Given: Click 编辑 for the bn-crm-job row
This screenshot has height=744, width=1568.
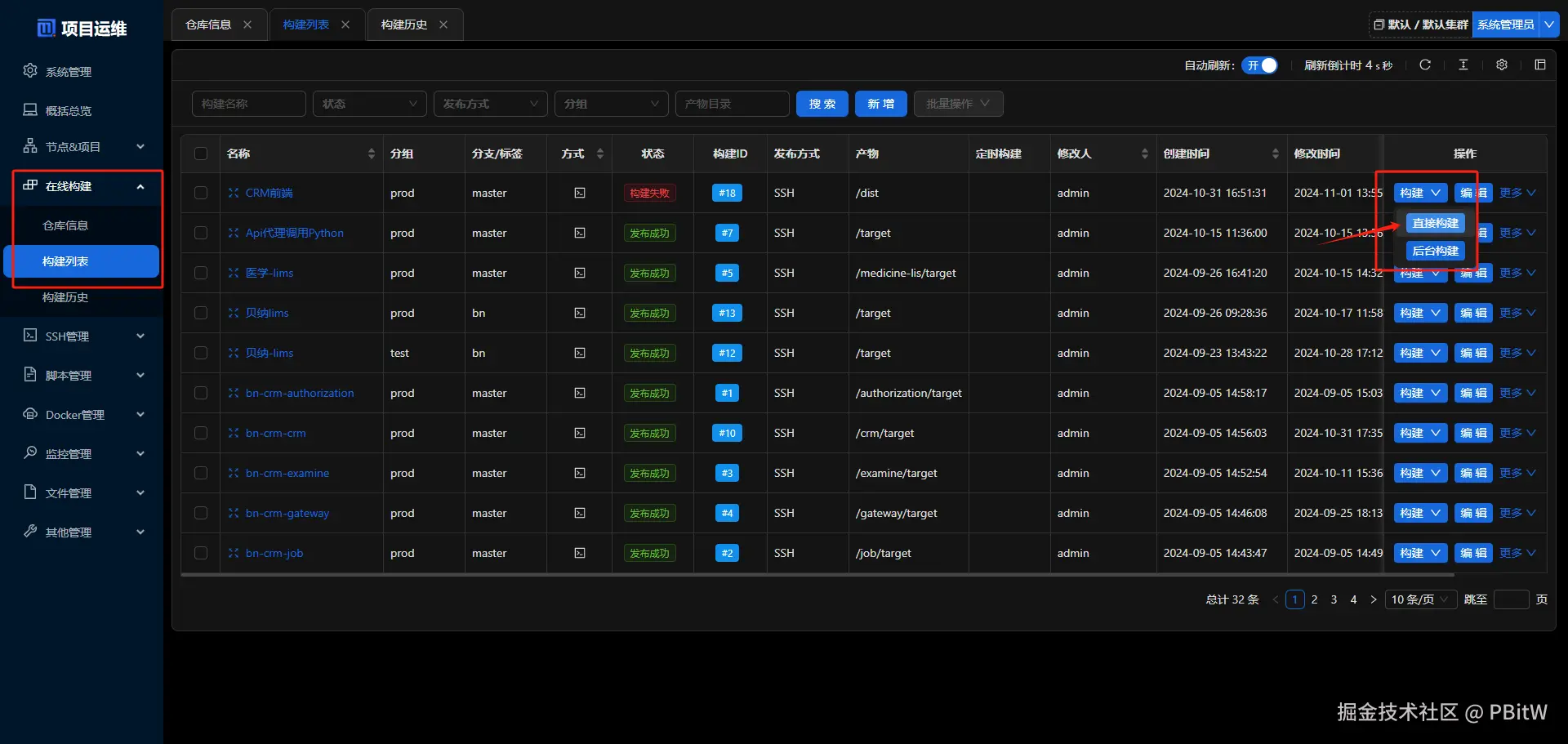Looking at the screenshot, I should pyautogui.click(x=1473, y=553).
